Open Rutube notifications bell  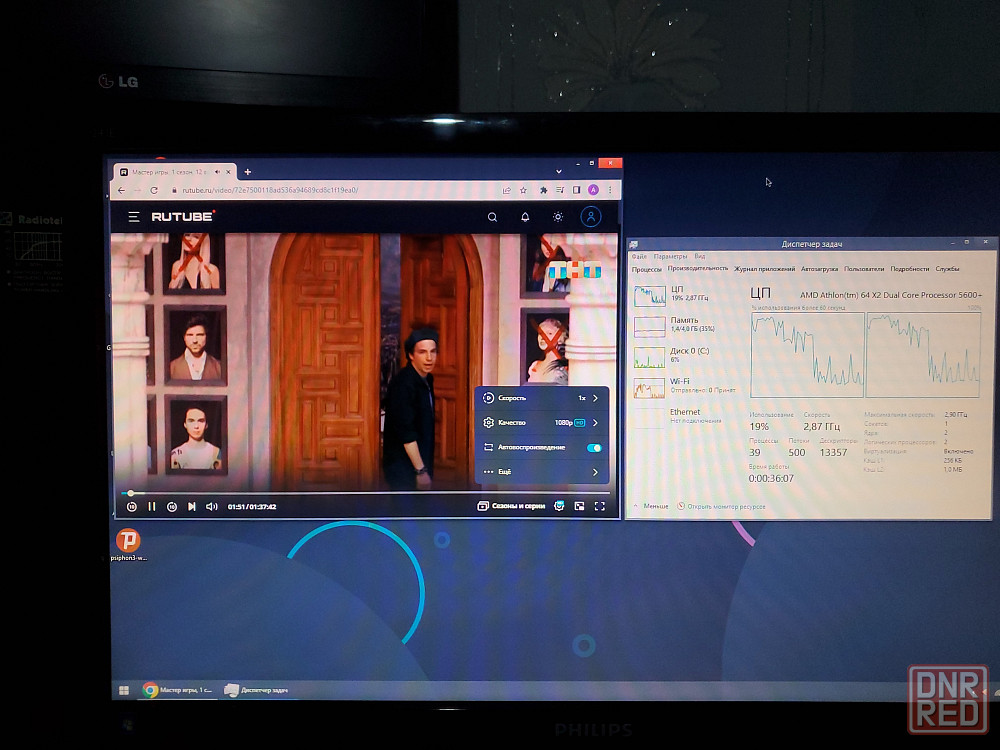[x=525, y=217]
